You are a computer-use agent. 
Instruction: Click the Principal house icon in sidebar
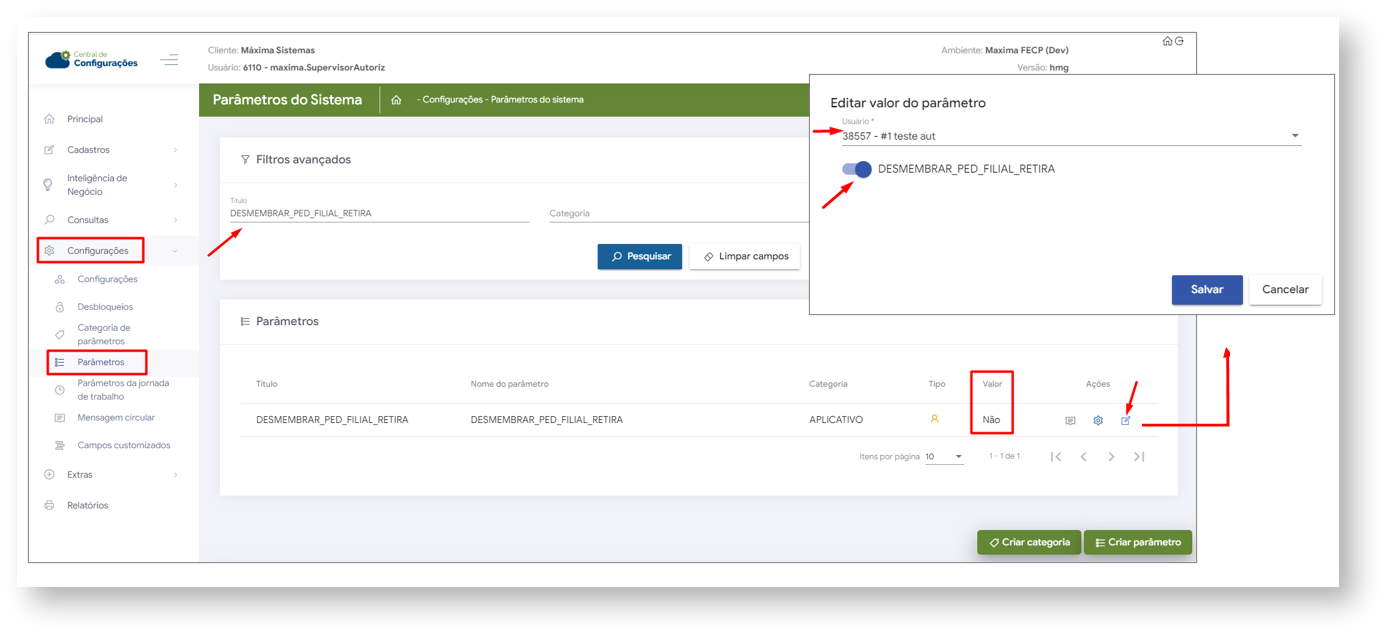point(49,119)
